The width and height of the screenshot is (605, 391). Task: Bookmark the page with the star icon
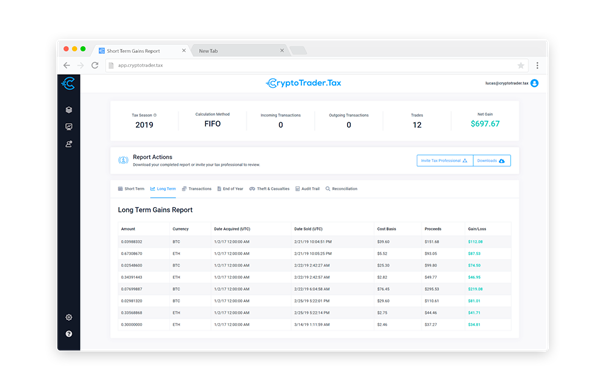521,66
